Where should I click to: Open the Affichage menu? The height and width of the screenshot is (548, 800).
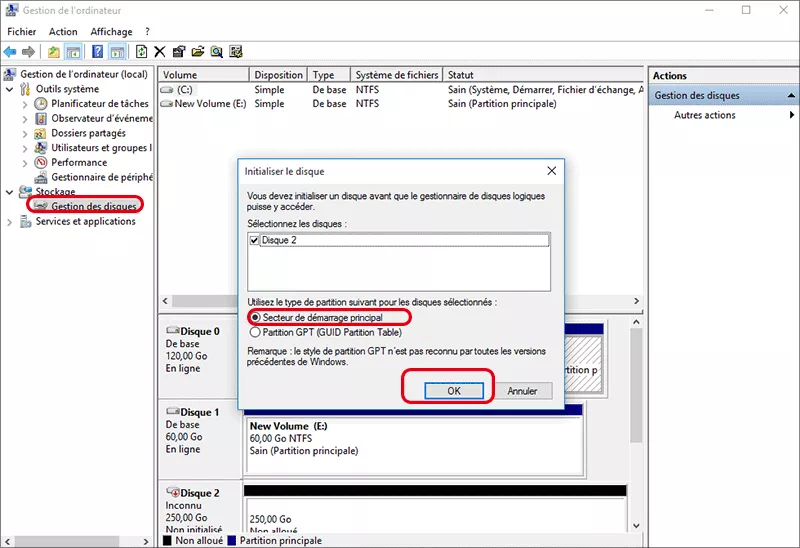pos(111,32)
